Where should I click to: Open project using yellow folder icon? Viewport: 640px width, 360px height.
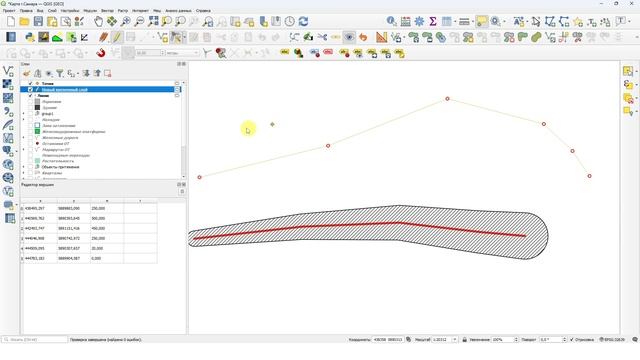pos(24,22)
